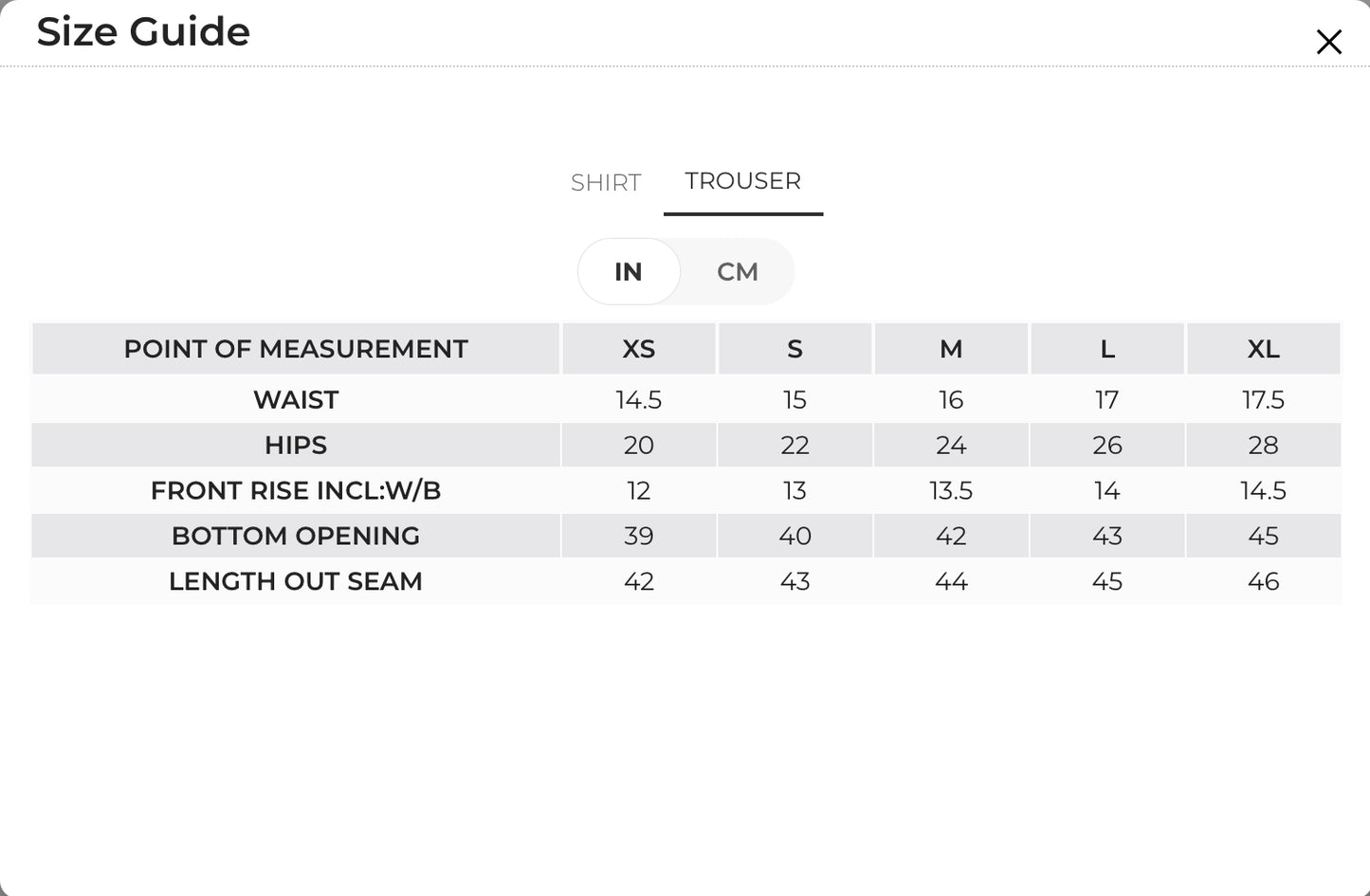Click the Size Guide heading
1370x896 pixels.
pyautogui.click(x=143, y=31)
